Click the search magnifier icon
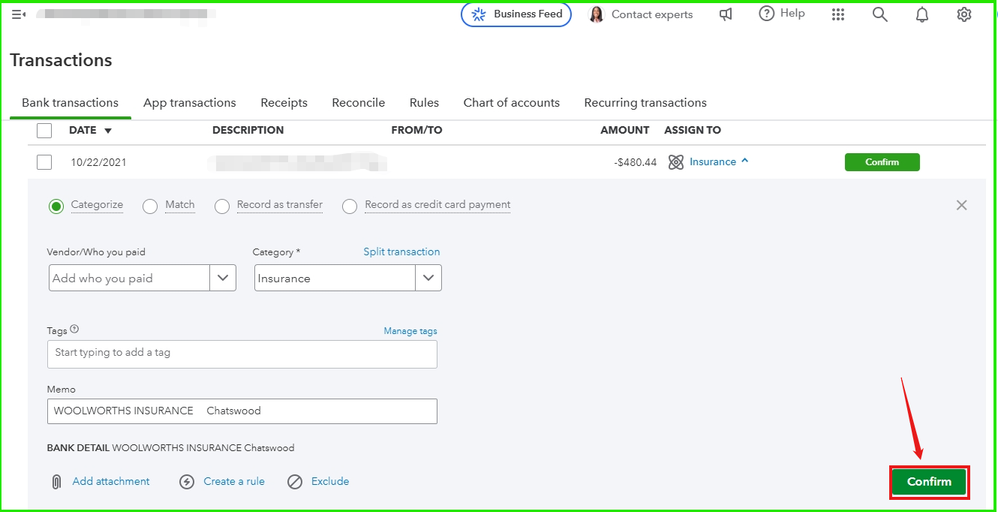Screen dimensions: 998x512 pos(880,14)
